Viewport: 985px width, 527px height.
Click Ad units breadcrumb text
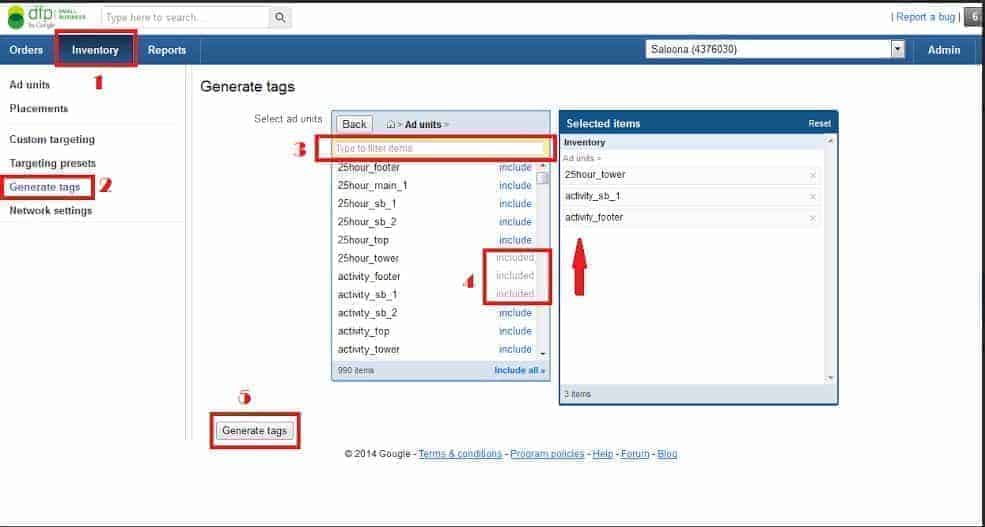(423, 124)
